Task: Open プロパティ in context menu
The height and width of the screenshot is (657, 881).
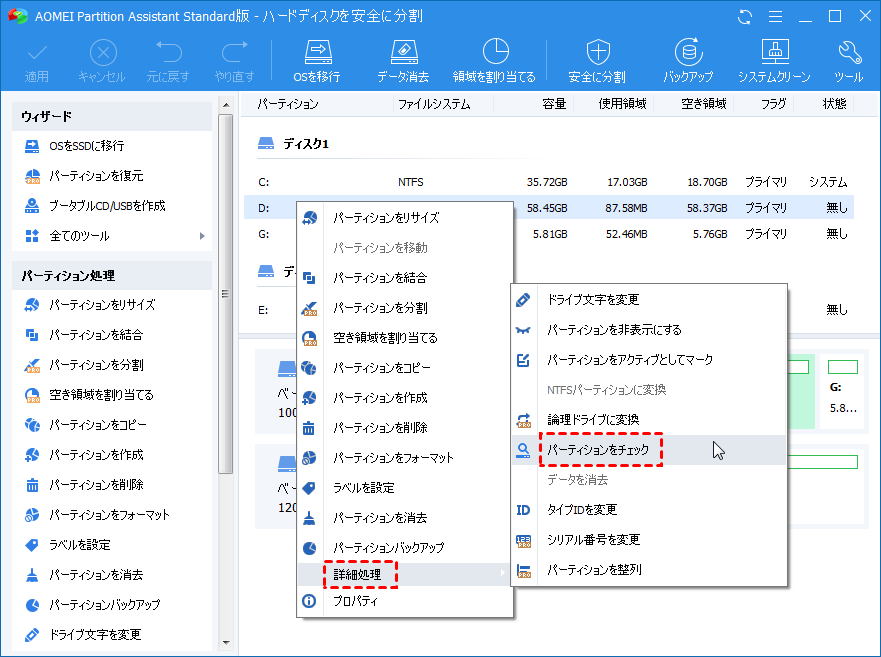Action: coord(405,601)
